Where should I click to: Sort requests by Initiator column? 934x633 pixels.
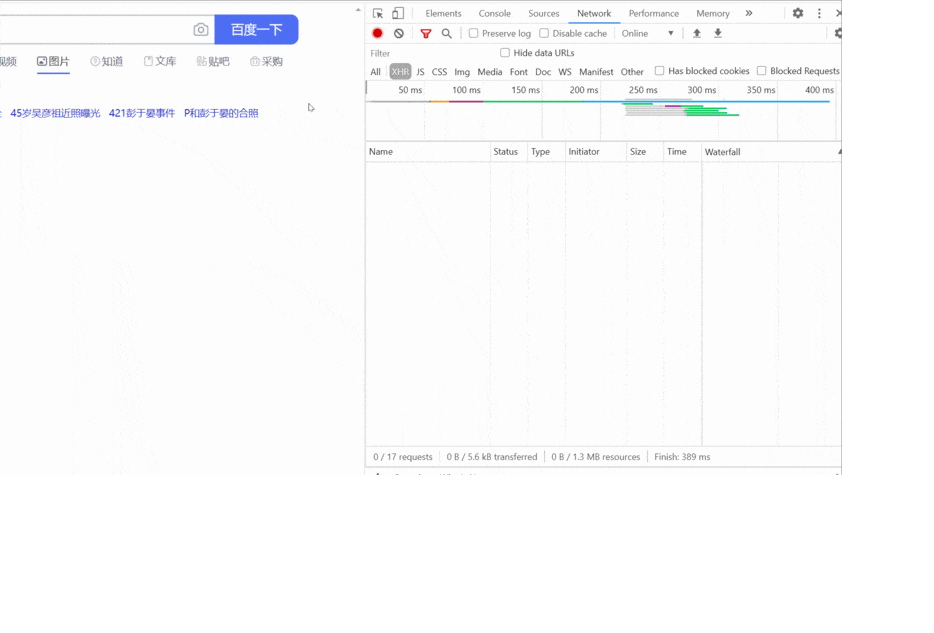(x=596, y=152)
